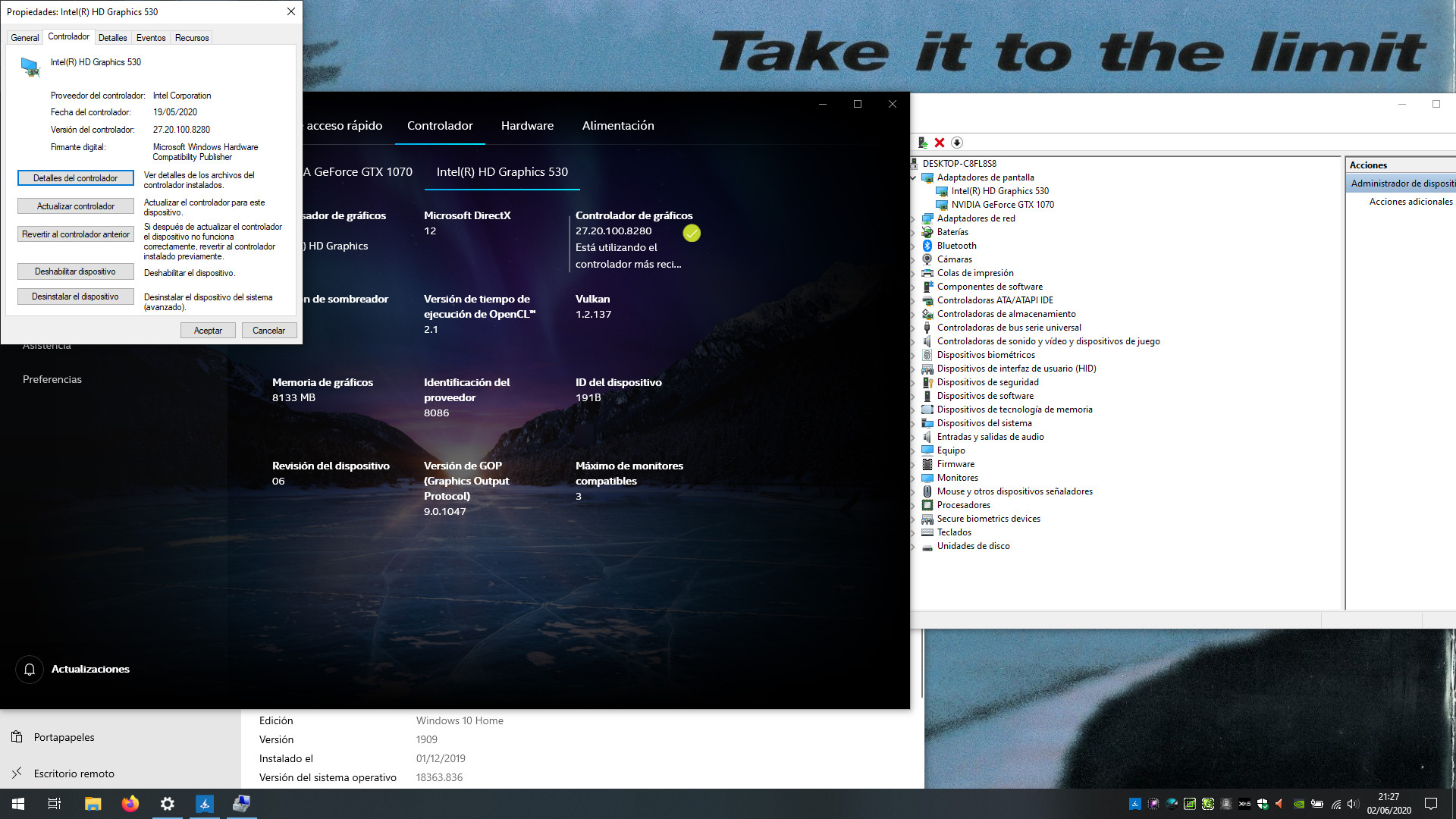
Task: Click the Portapapeles clipboard icon in Settings sidebar
Action: tap(17, 736)
